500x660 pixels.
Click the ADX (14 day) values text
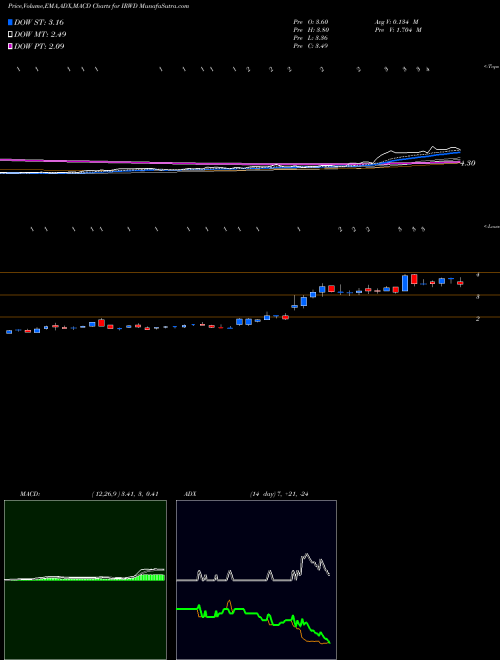(279, 494)
